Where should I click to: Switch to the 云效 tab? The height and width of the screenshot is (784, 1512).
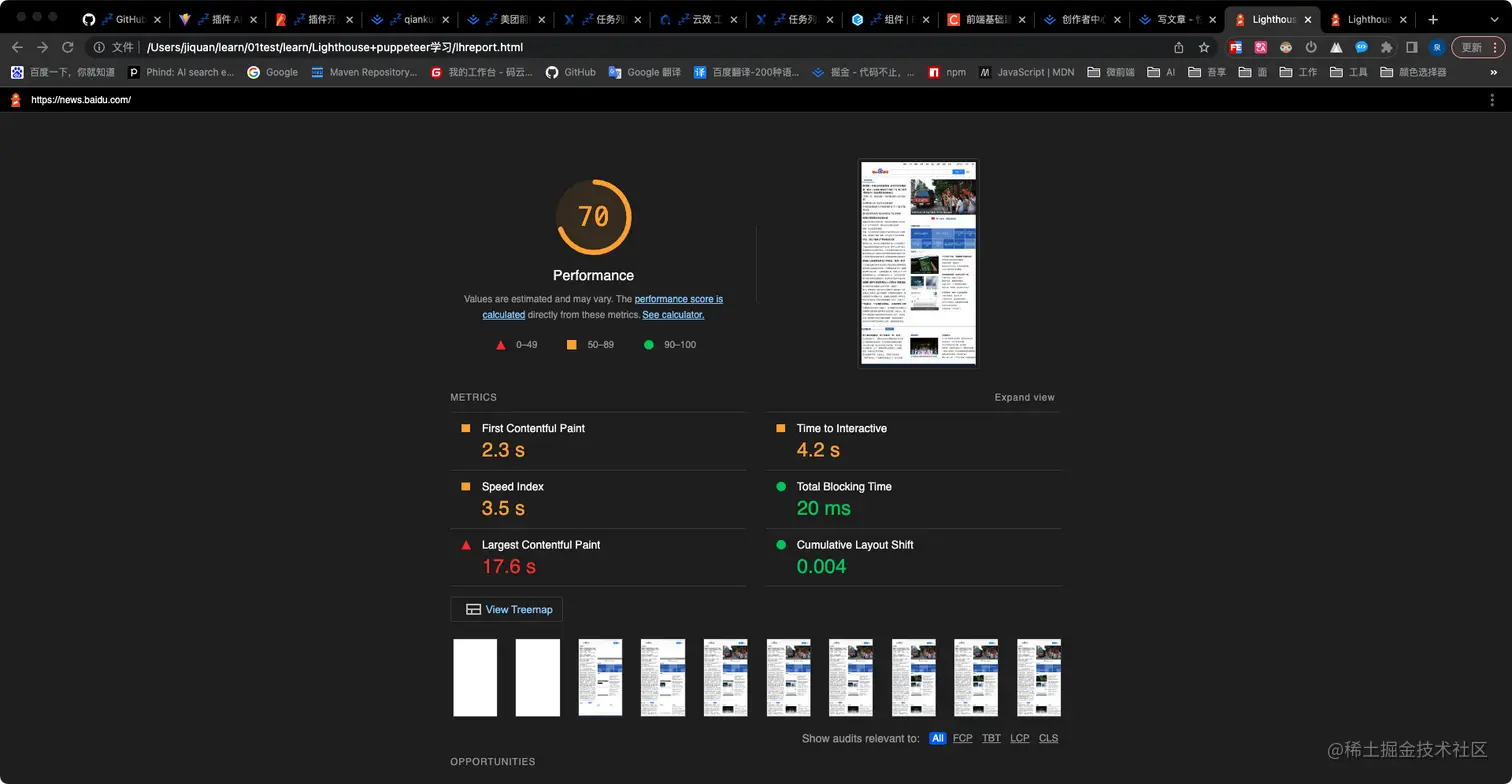tap(698, 19)
